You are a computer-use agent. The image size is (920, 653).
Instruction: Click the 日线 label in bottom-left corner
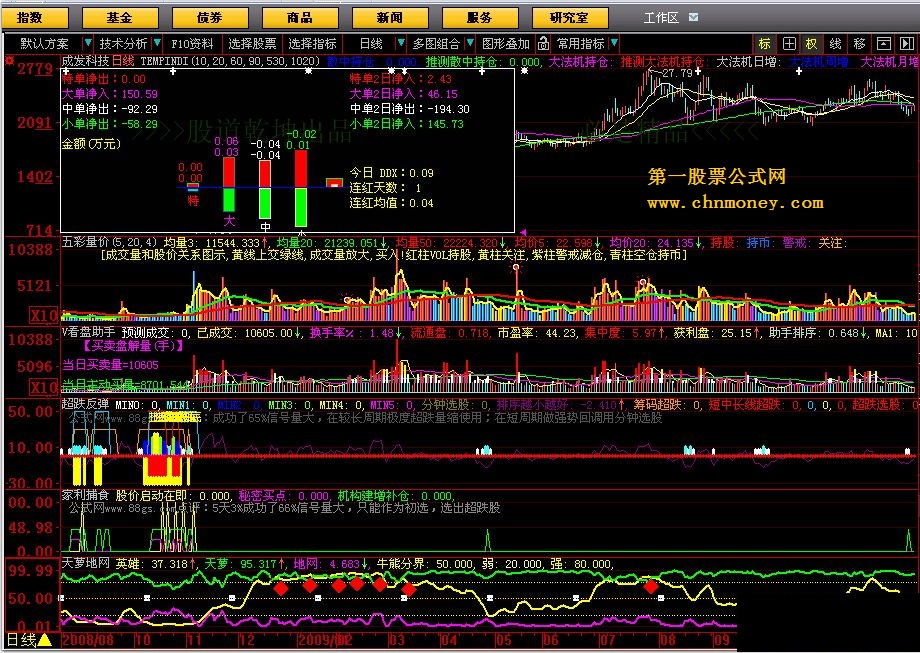pos(21,640)
